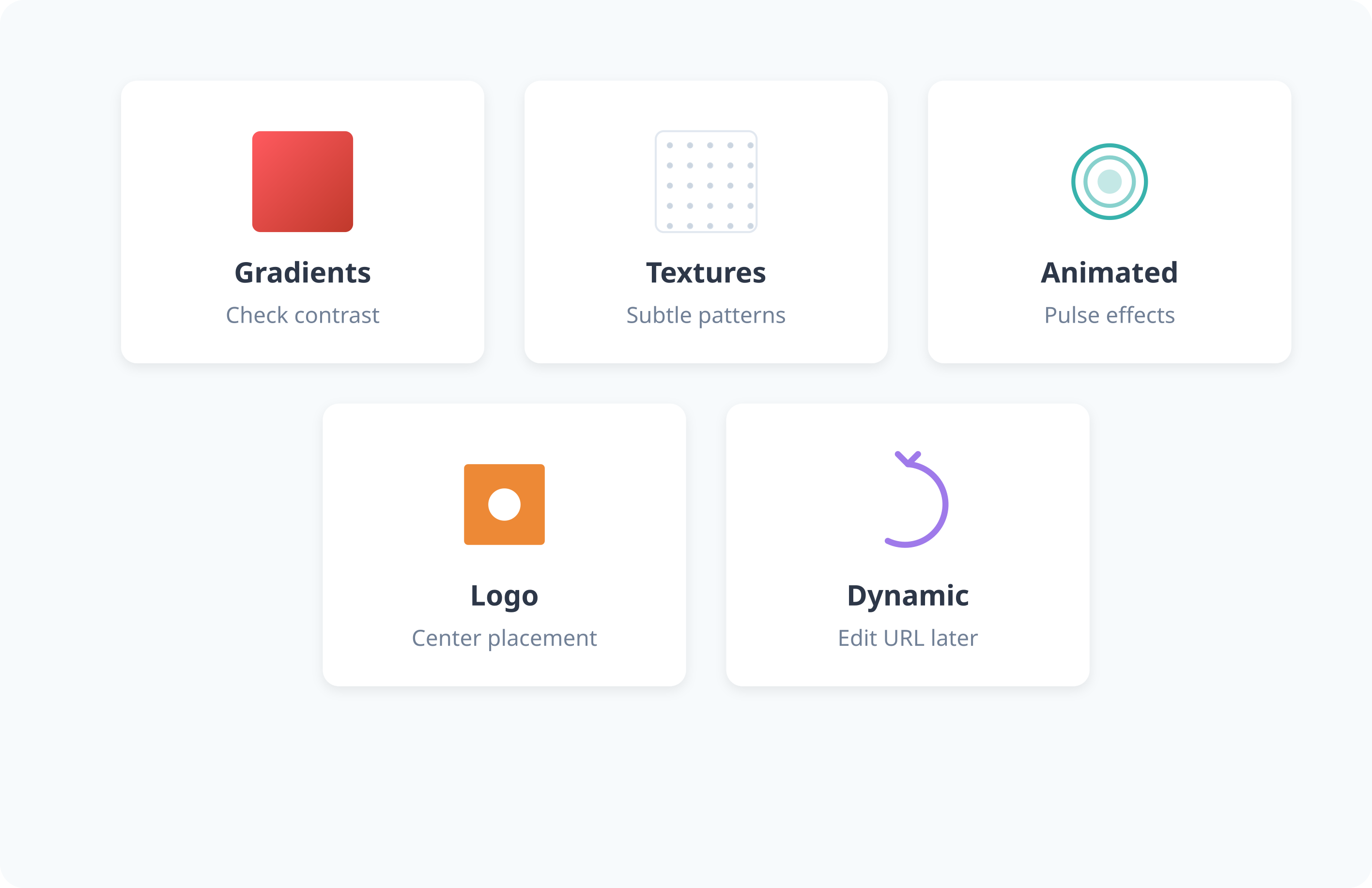Screen dimensions: 1372x888
Task: Click the Center placement subtitle text
Action: (504, 638)
